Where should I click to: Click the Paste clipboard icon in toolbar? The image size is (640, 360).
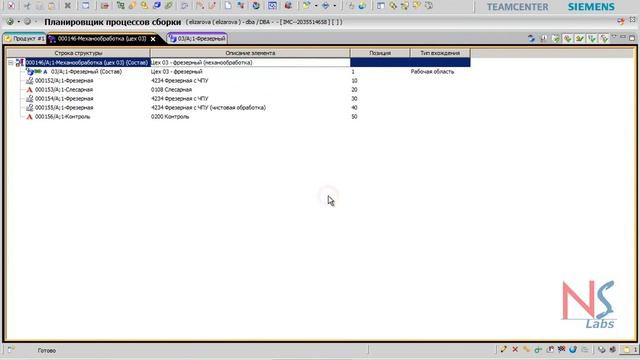[x=51, y=6]
